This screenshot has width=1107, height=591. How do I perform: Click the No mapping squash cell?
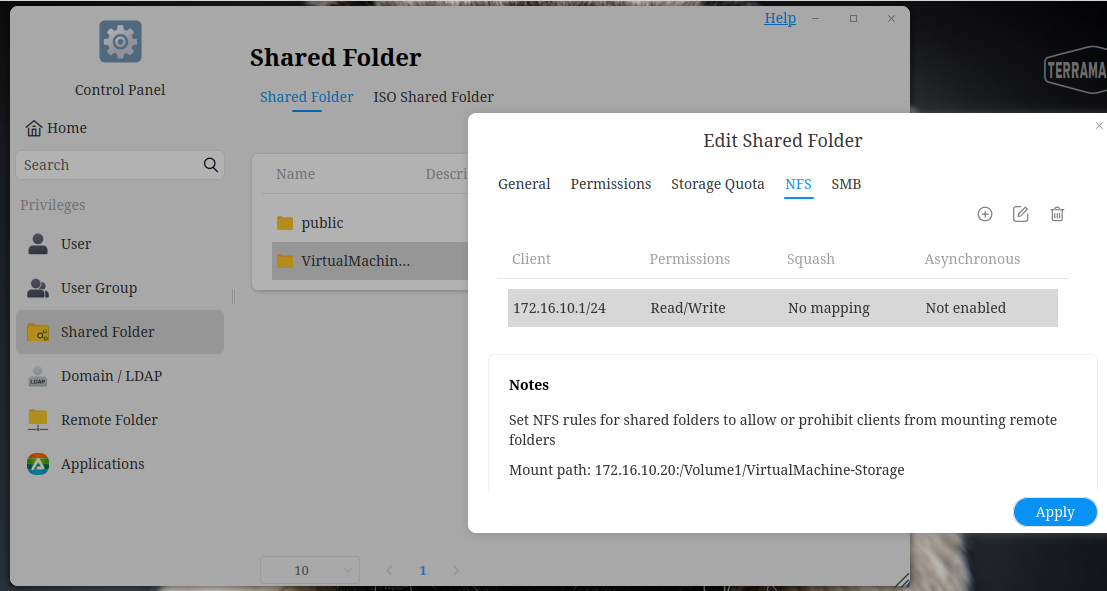pos(829,308)
